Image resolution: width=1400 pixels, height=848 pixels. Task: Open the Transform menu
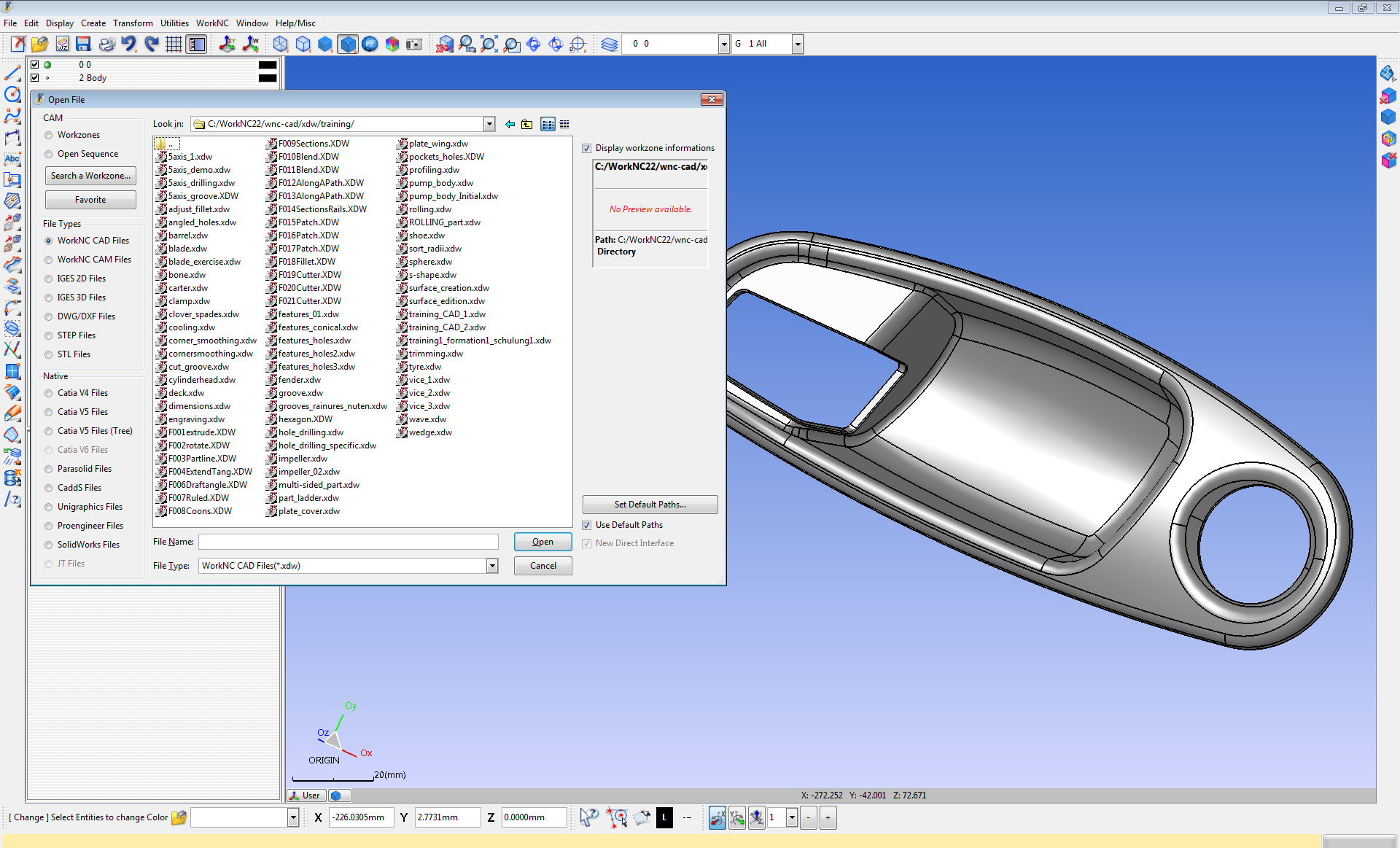pyautogui.click(x=133, y=23)
